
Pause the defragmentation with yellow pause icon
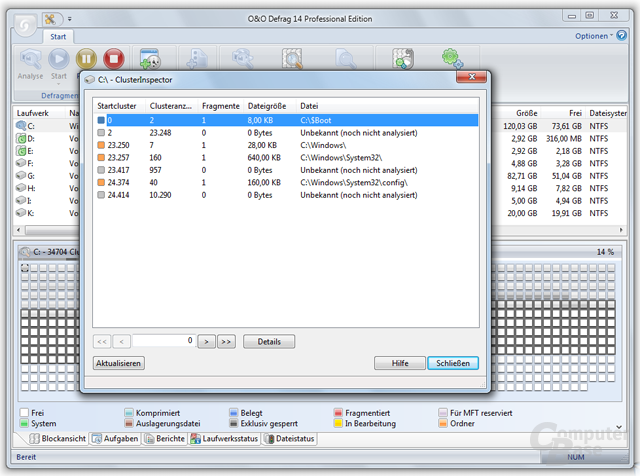[86, 59]
